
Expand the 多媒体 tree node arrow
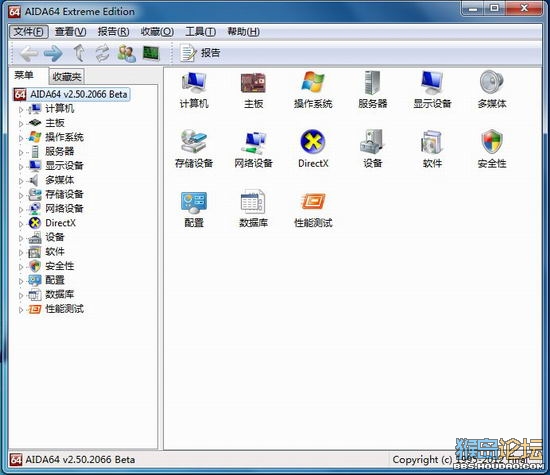click(21, 181)
